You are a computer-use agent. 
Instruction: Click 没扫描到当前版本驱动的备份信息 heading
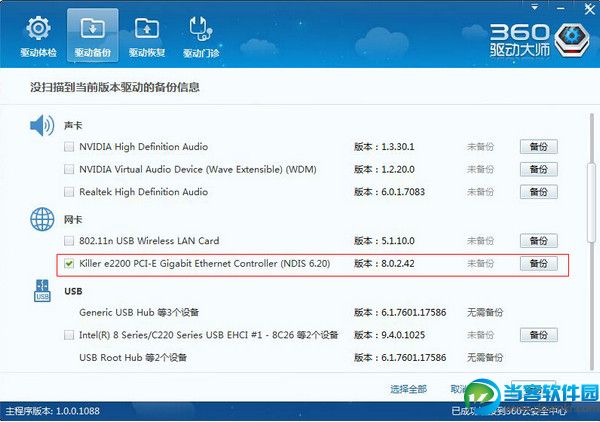[115, 87]
